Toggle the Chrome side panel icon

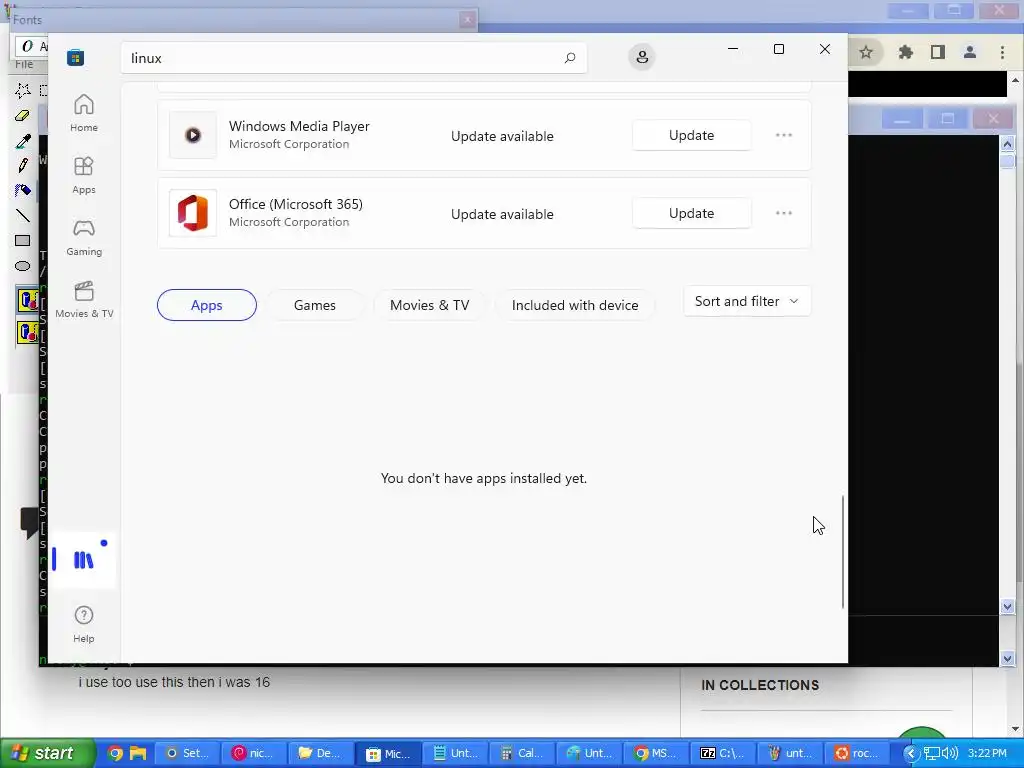(938, 52)
